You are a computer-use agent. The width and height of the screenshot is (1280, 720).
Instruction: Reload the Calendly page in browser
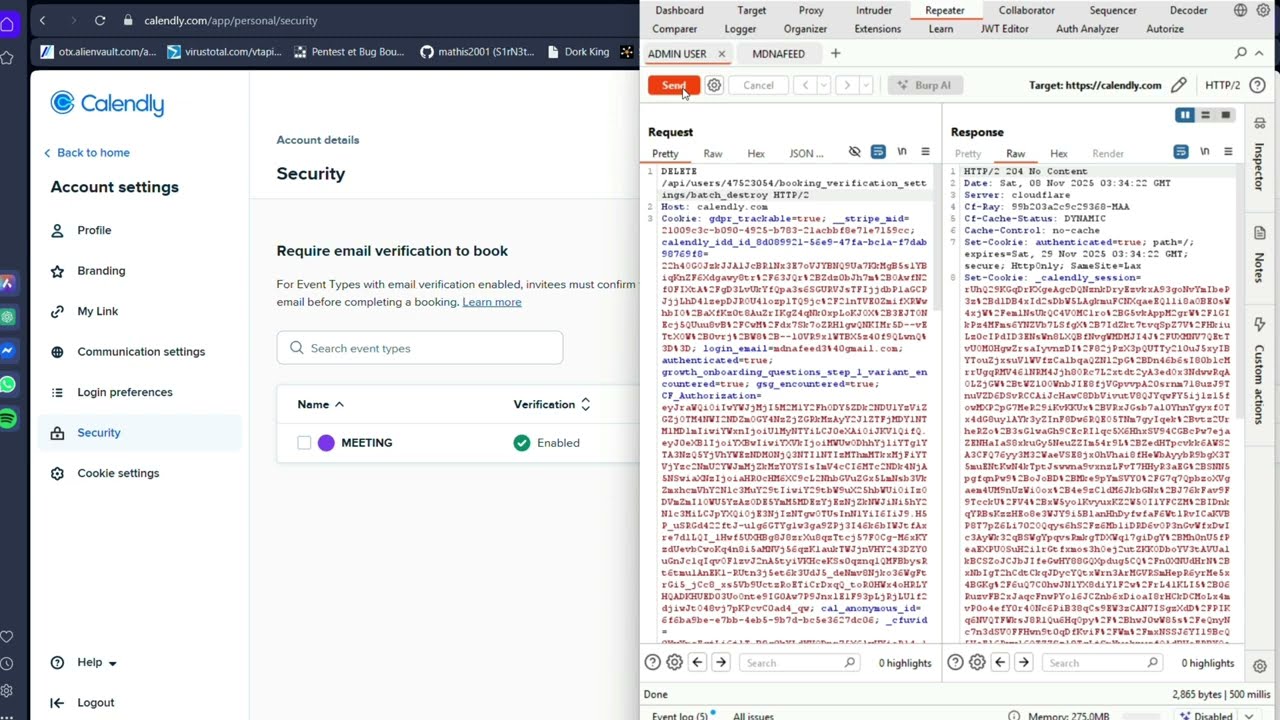point(100,20)
